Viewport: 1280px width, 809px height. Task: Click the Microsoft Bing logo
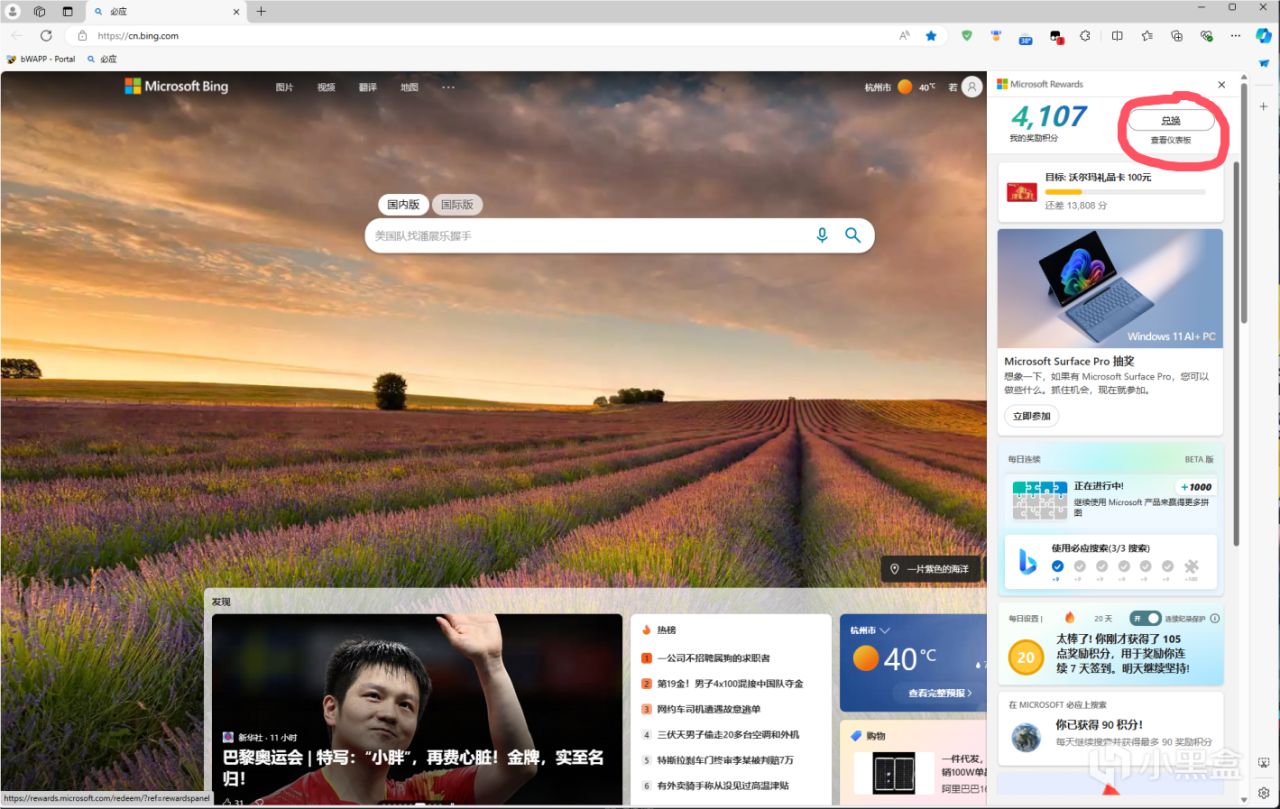176,87
